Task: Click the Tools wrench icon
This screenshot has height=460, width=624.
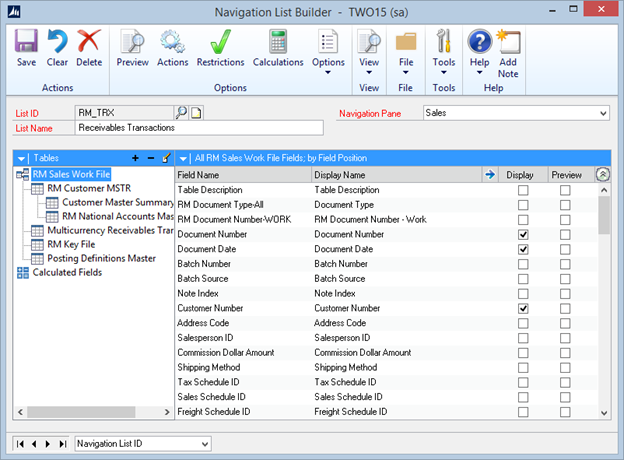Action: [444, 41]
